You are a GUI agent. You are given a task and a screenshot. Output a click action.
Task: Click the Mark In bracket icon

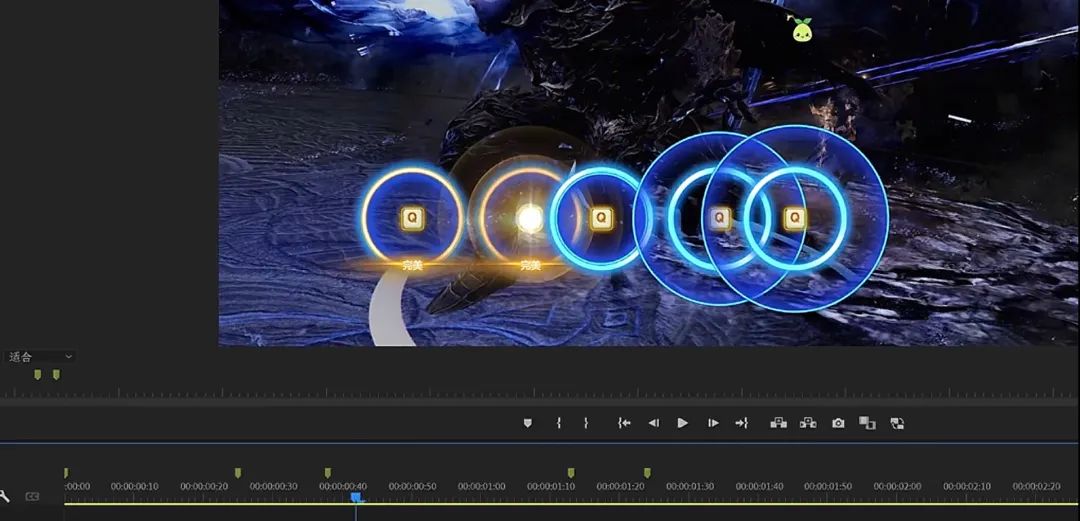559,423
